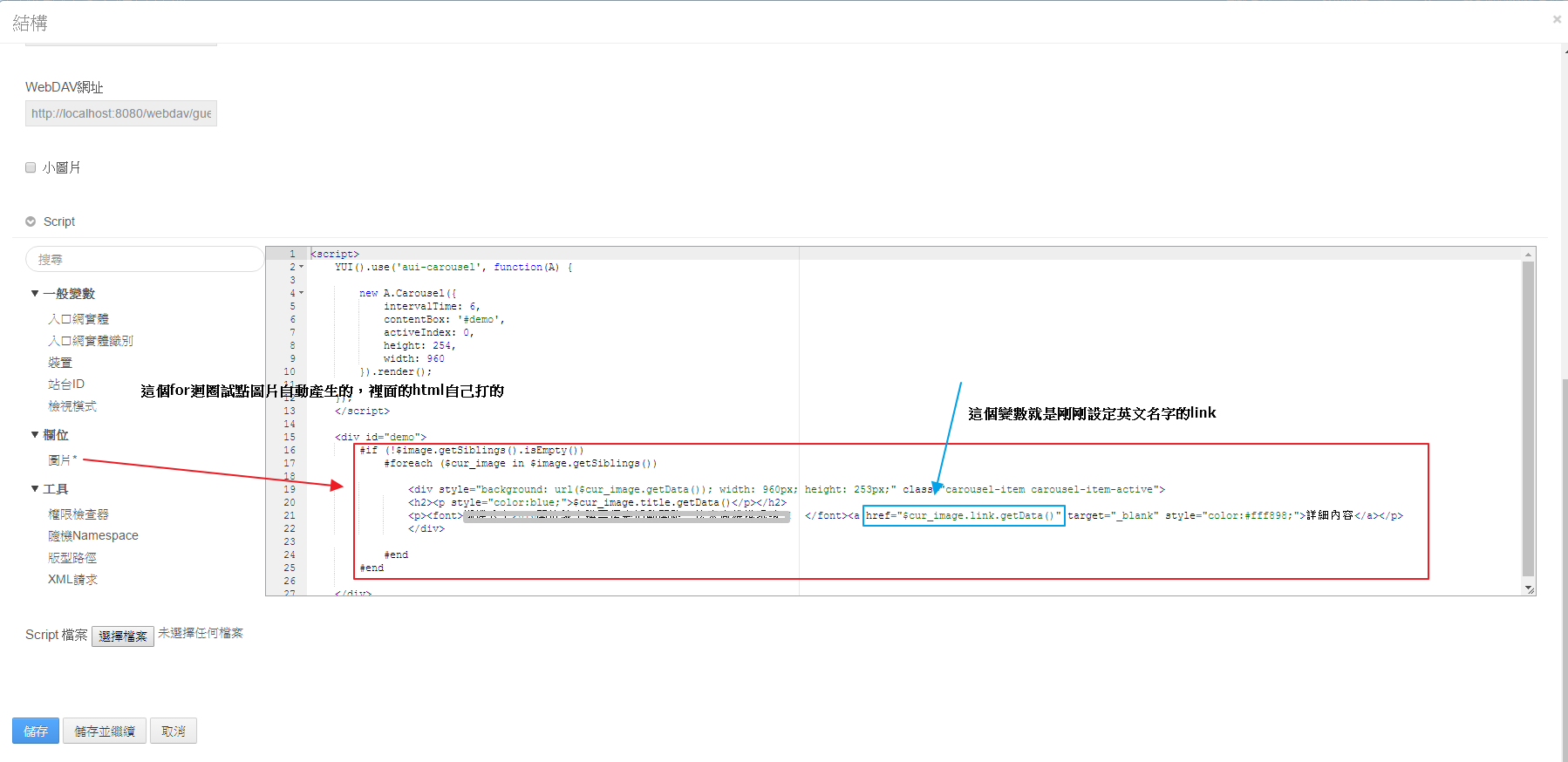Toggle the 小圖片 checkbox

pyautogui.click(x=31, y=167)
